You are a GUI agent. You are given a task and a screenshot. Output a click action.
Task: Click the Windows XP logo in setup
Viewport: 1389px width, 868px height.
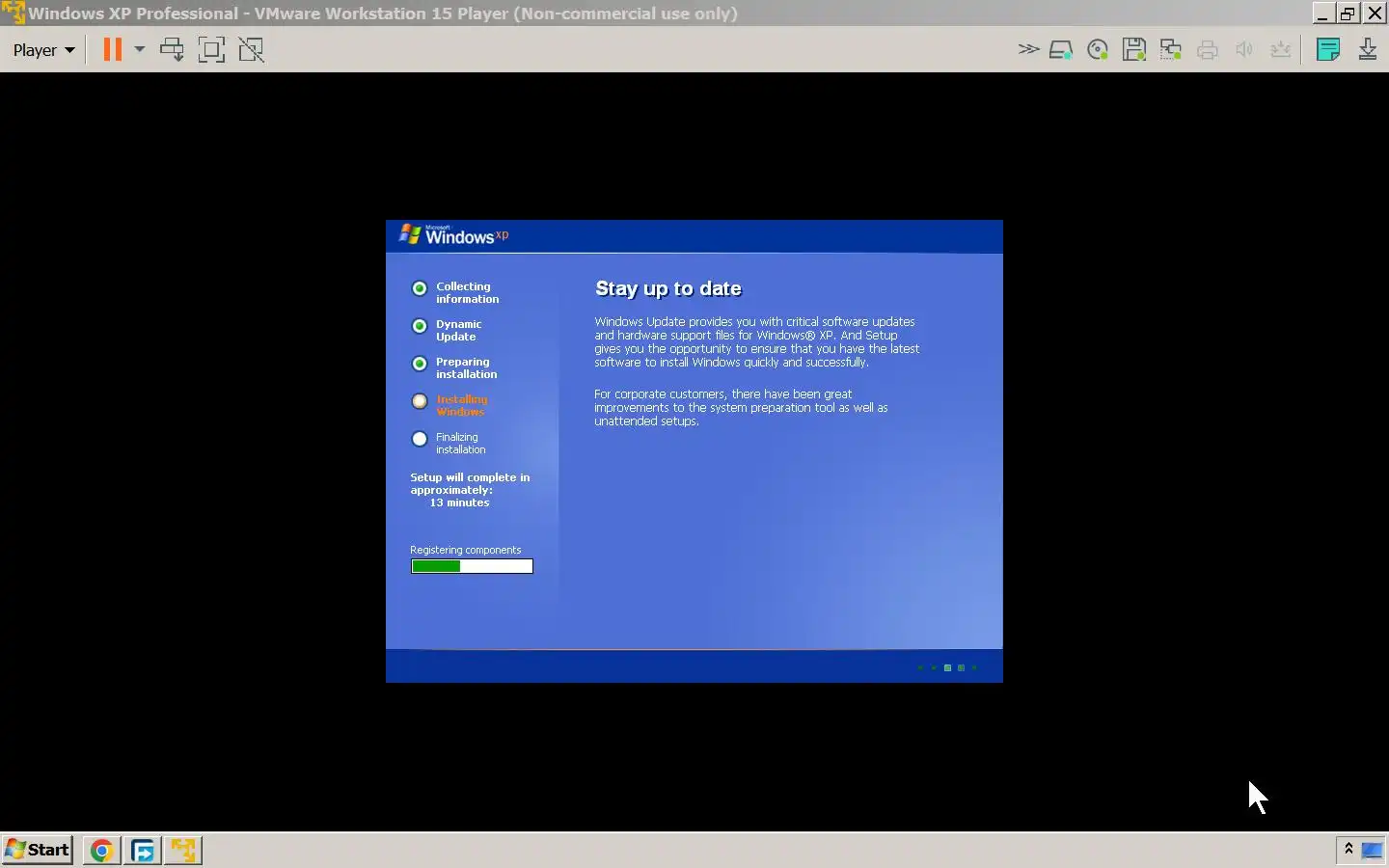(453, 235)
